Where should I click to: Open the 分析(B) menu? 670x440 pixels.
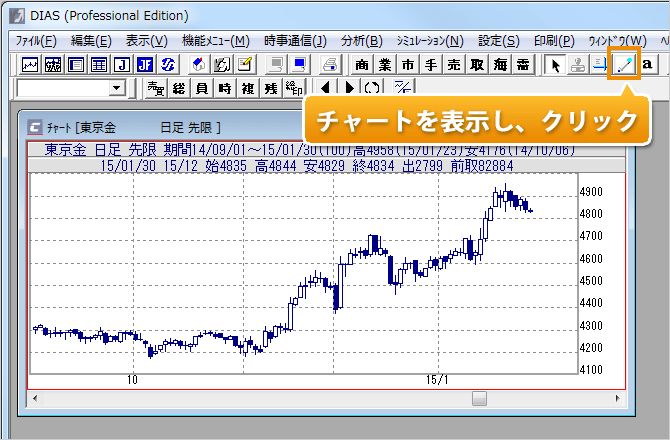click(361, 40)
